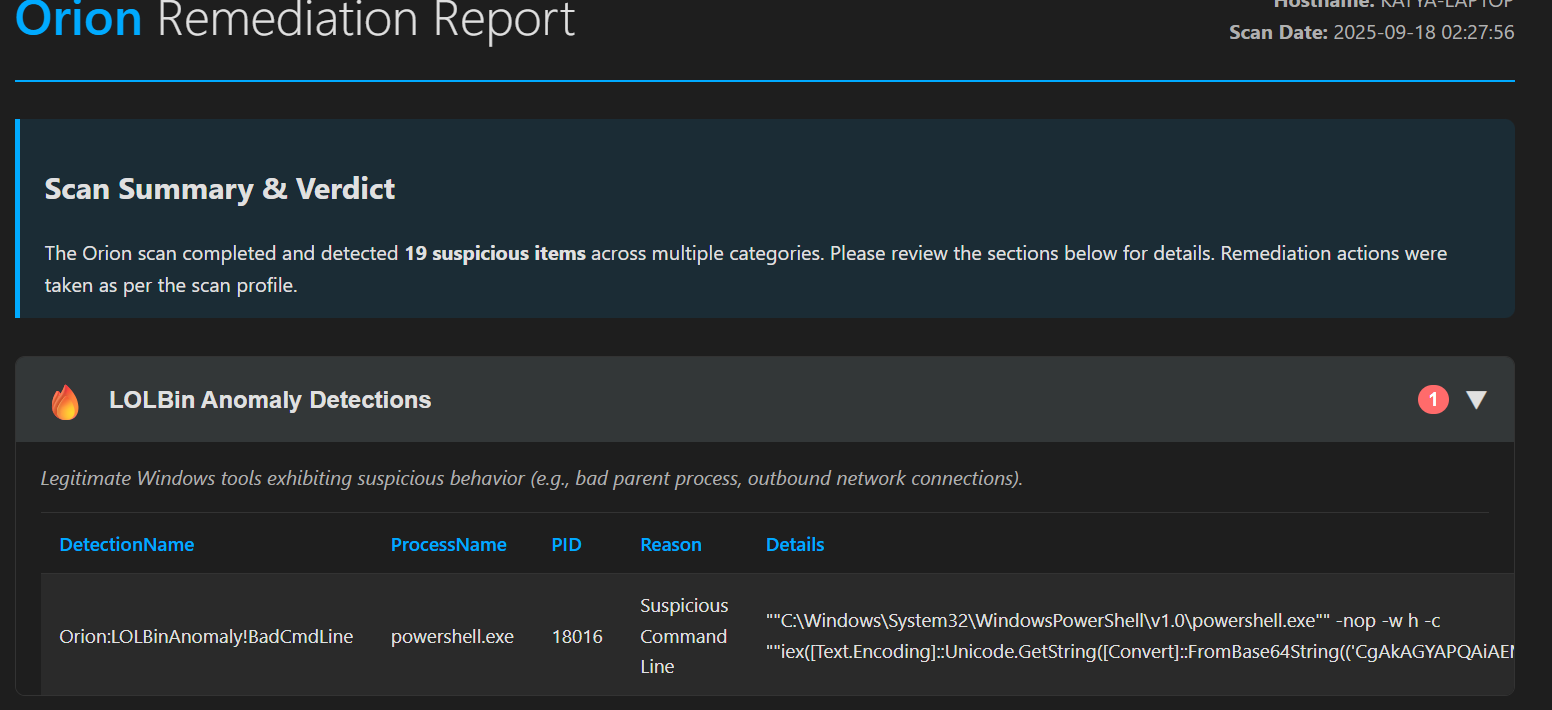Click the Base64 encoded iex command text
Viewport: 1552px width, 710px height.
point(1140,652)
